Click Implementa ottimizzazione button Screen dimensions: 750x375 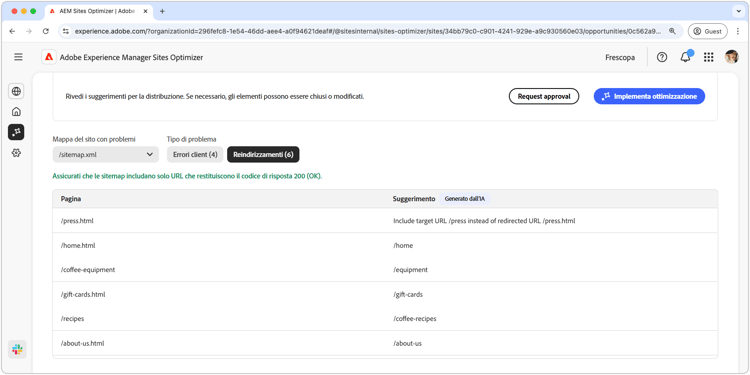coord(649,96)
